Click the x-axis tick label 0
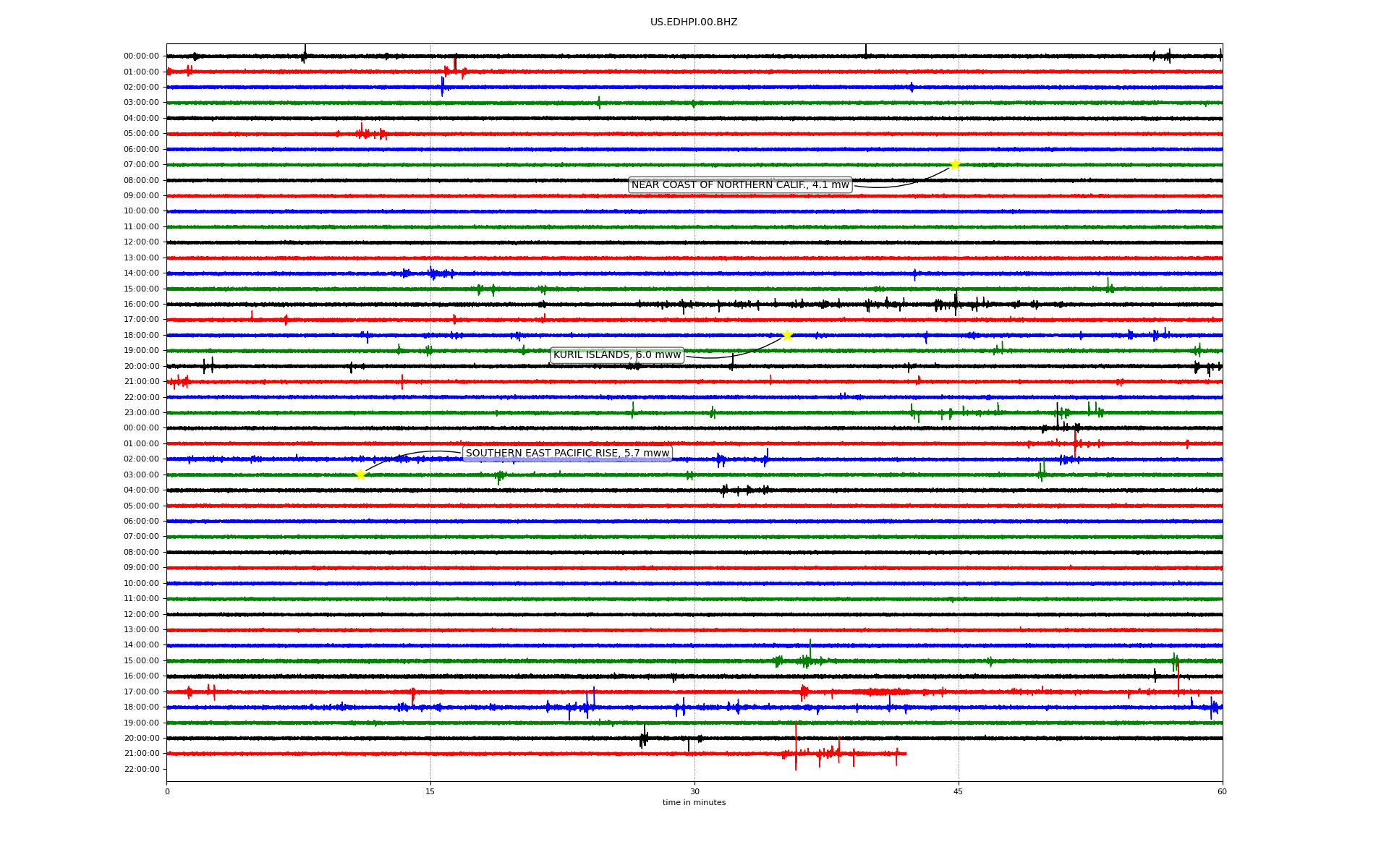The image size is (1389, 868). pos(167,791)
